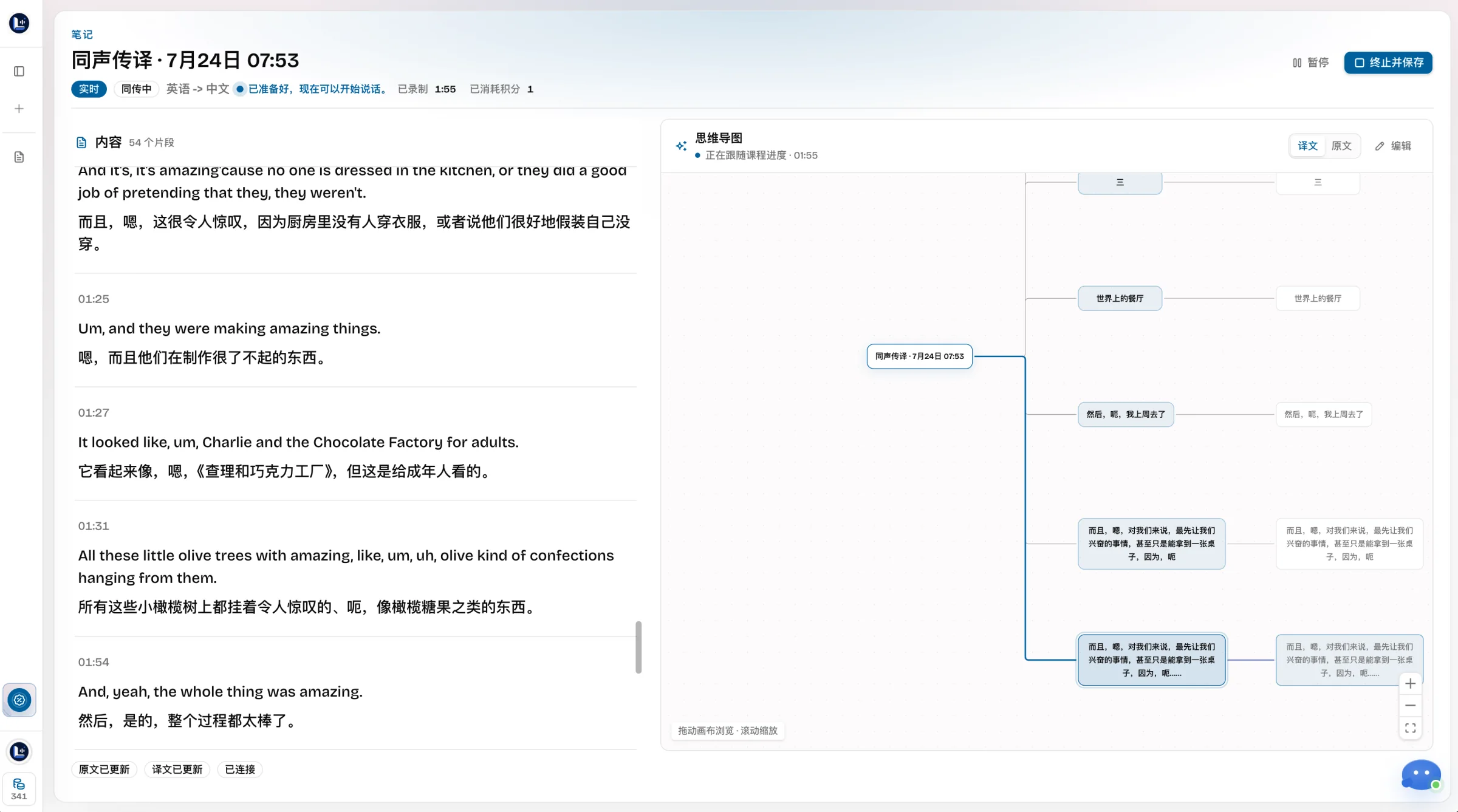Select the bold 世界上的餐厅 mind map node
This screenshot has height=812, width=1458.
point(1120,299)
